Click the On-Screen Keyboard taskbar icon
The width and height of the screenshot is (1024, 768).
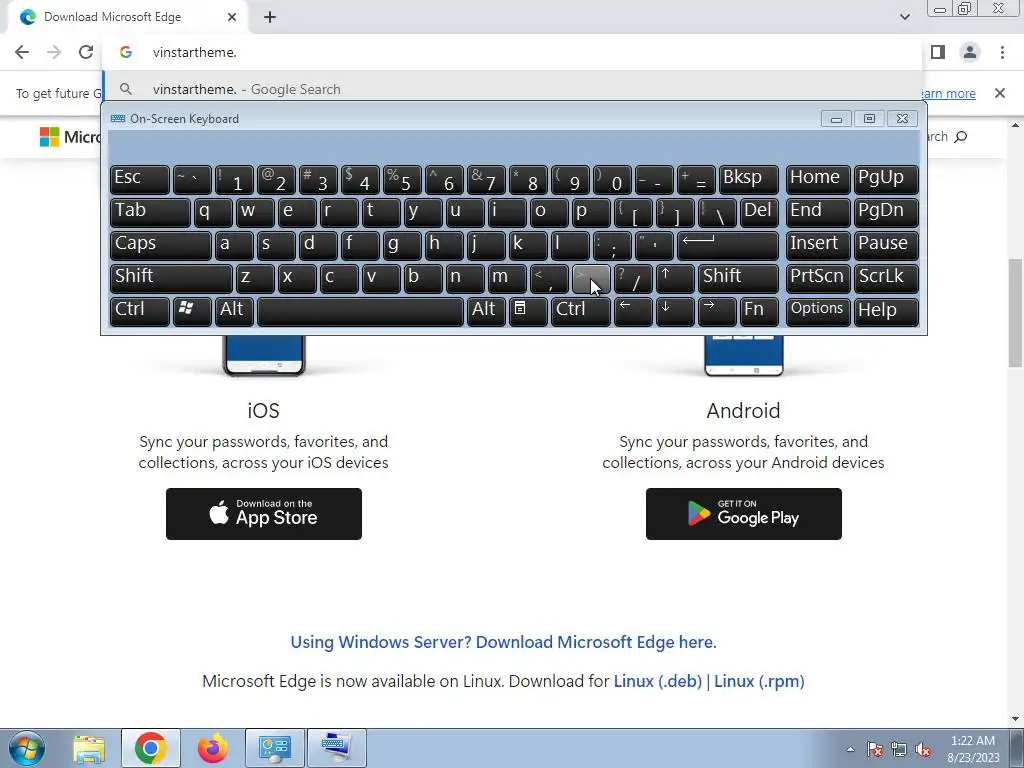pyautogui.click(x=336, y=748)
